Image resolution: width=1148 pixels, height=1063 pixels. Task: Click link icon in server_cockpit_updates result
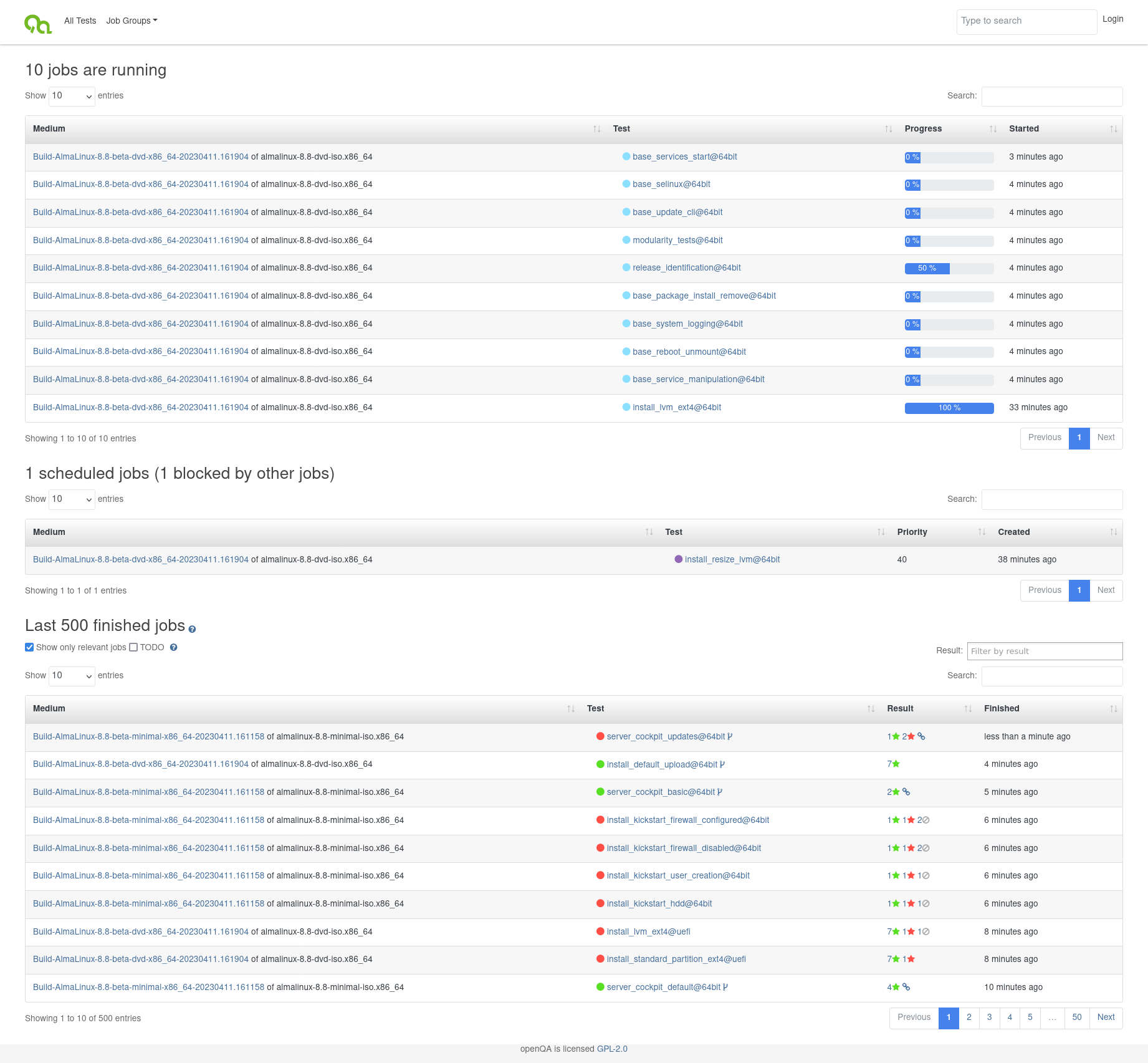(921, 736)
